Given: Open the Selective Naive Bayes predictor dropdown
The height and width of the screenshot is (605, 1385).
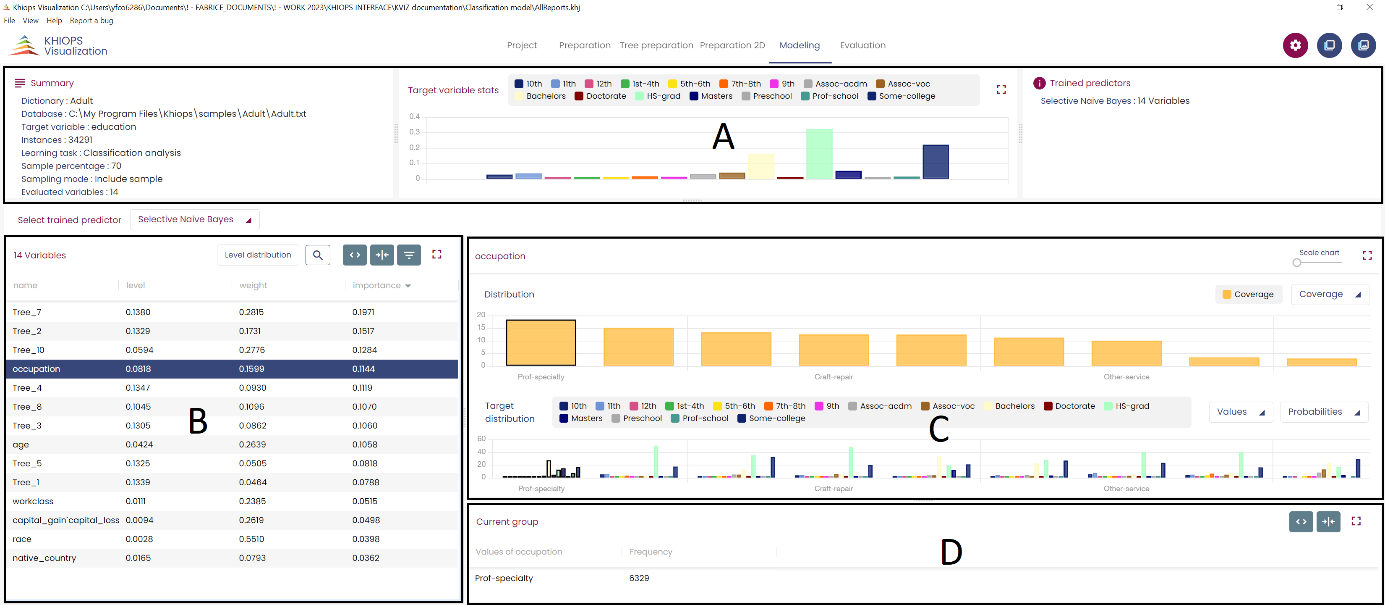Looking at the screenshot, I should pos(194,219).
